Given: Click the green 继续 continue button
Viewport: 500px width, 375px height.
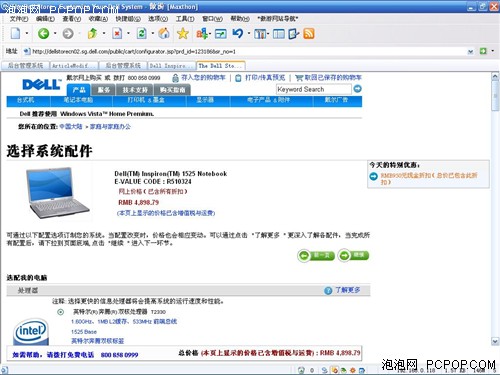Looking at the screenshot, I should coord(353,256).
